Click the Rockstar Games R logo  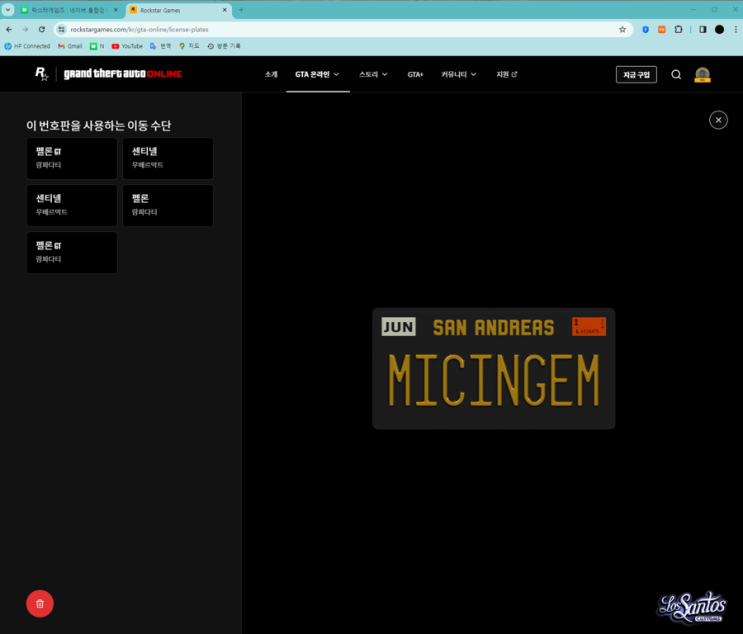pyautogui.click(x=41, y=74)
